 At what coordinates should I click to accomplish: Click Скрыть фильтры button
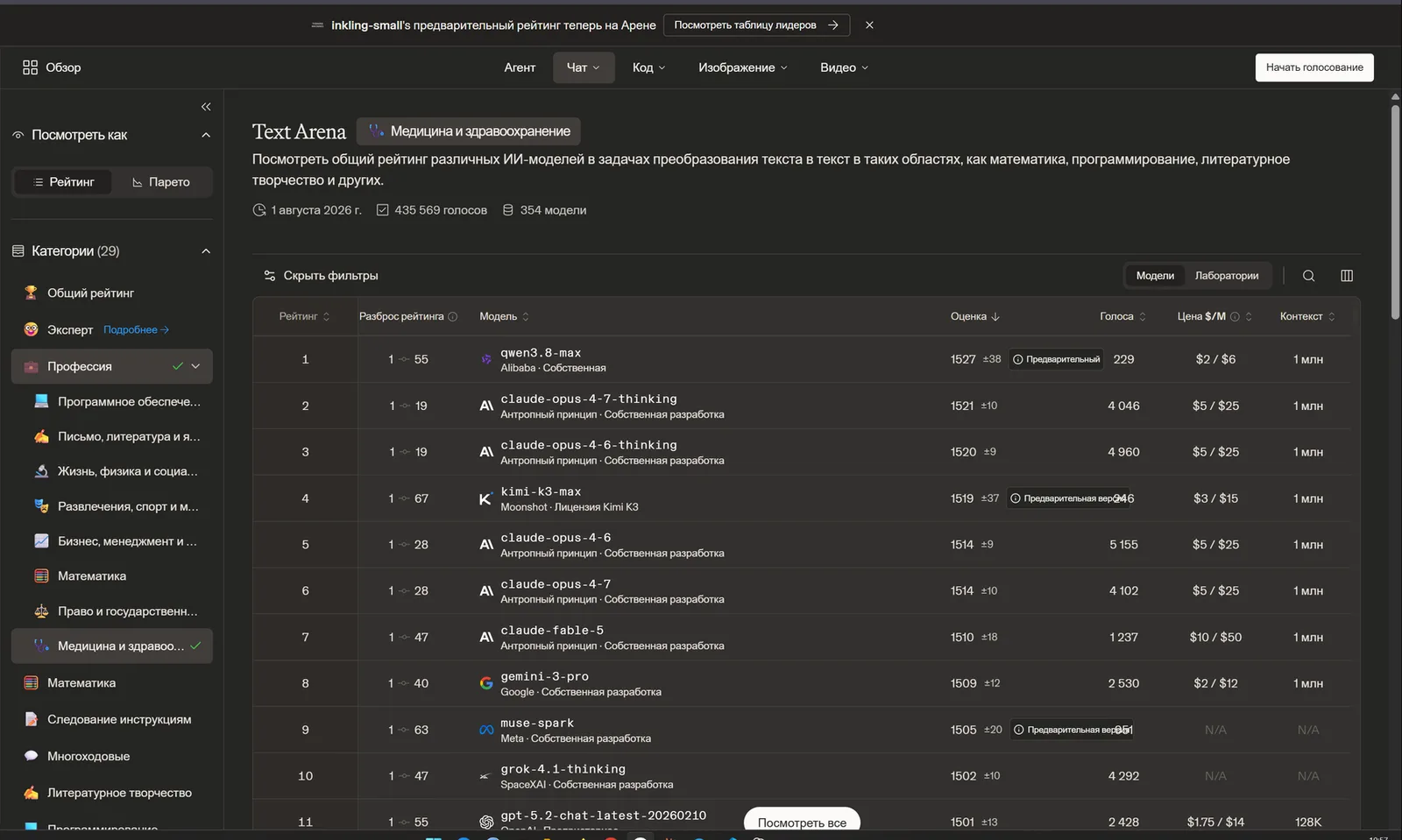coord(321,276)
